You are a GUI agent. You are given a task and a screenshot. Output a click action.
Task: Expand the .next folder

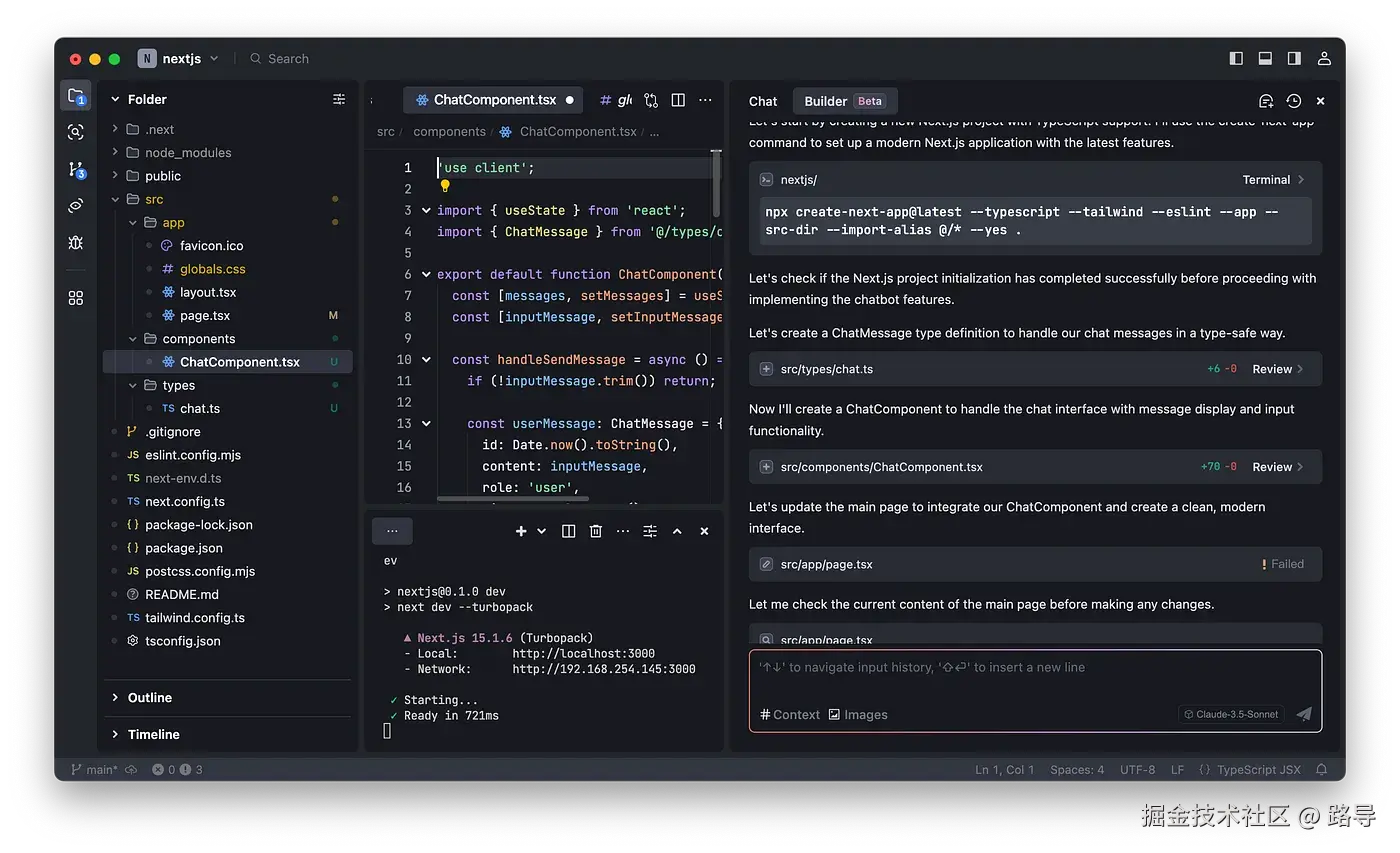(x=115, y=129)
